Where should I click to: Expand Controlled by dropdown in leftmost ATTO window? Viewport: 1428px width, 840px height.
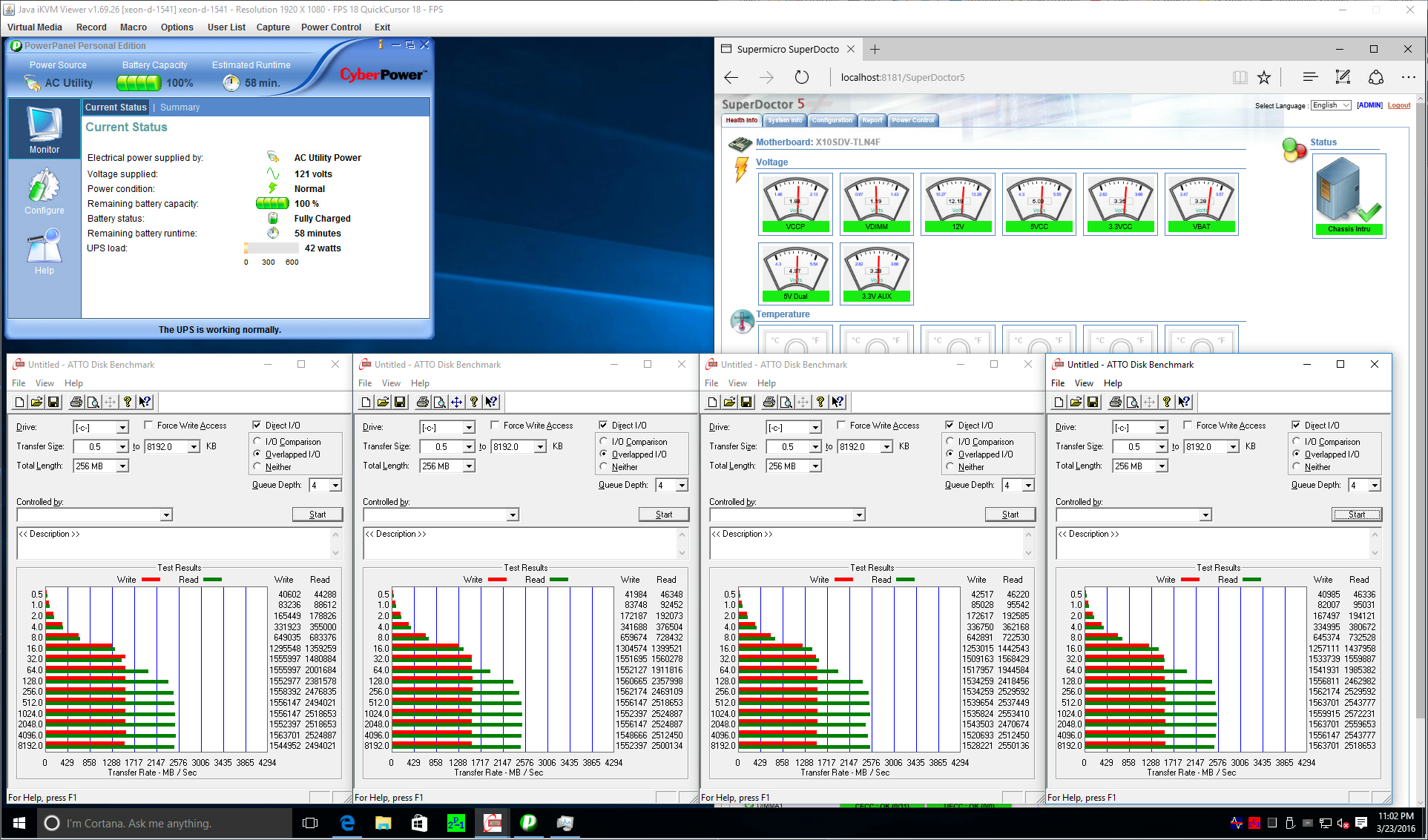pos(166,515)
